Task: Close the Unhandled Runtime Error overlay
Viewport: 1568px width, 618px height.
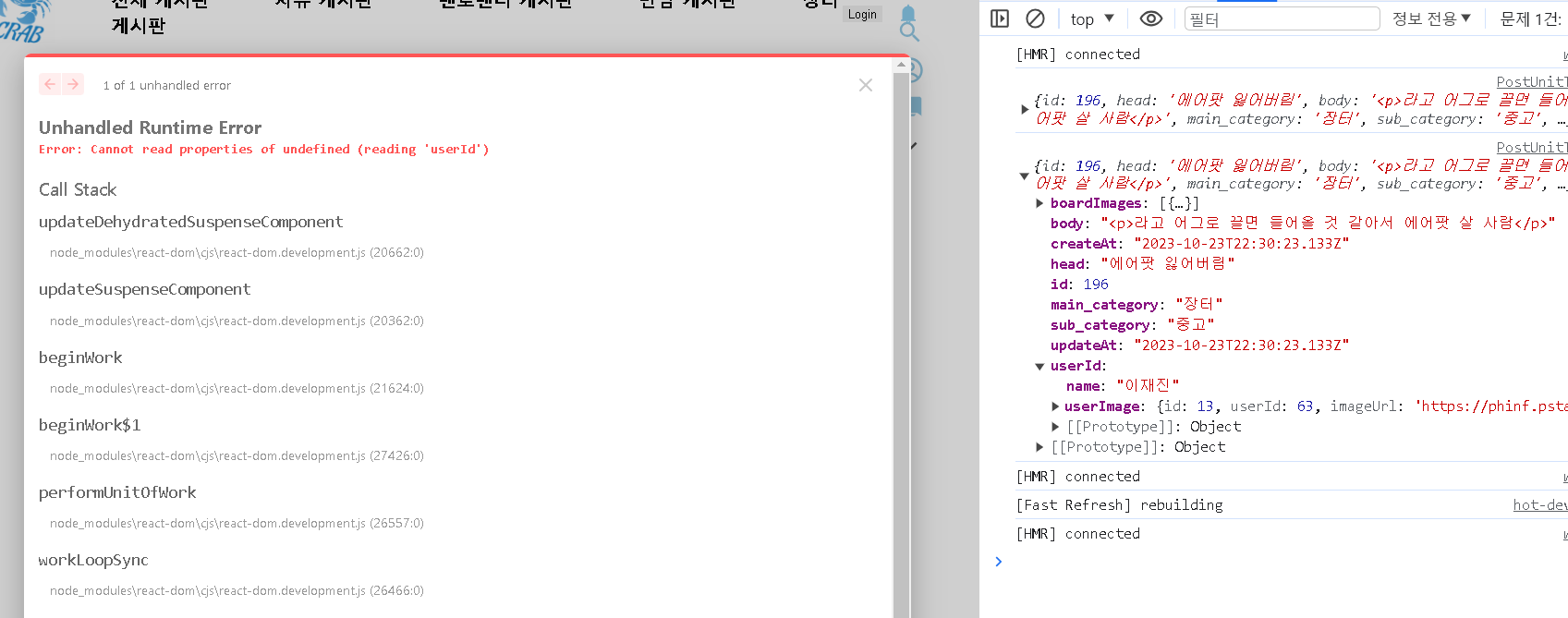Action: click(866, 85)
